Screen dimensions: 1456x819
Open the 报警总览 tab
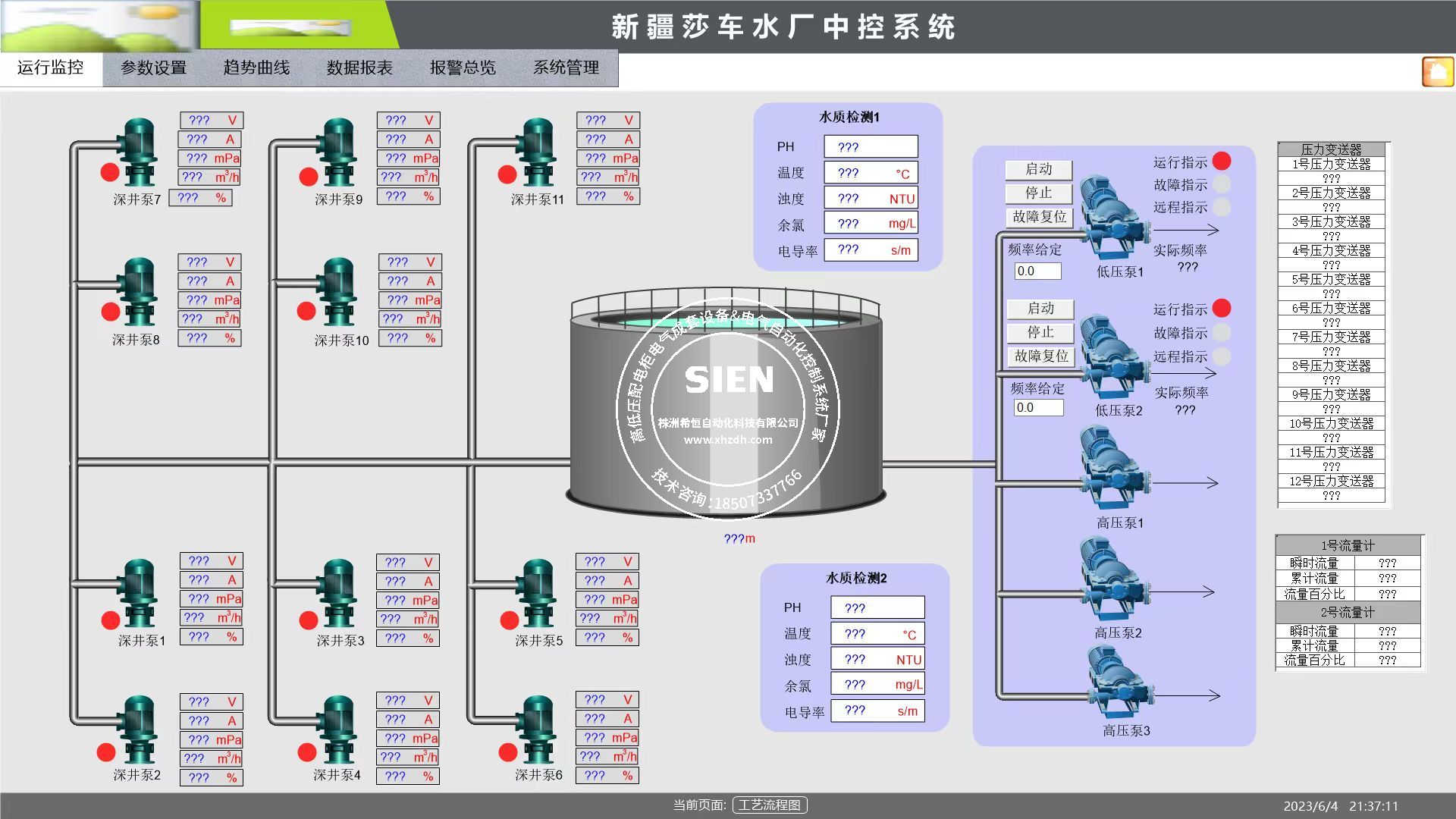pos(463,68)
